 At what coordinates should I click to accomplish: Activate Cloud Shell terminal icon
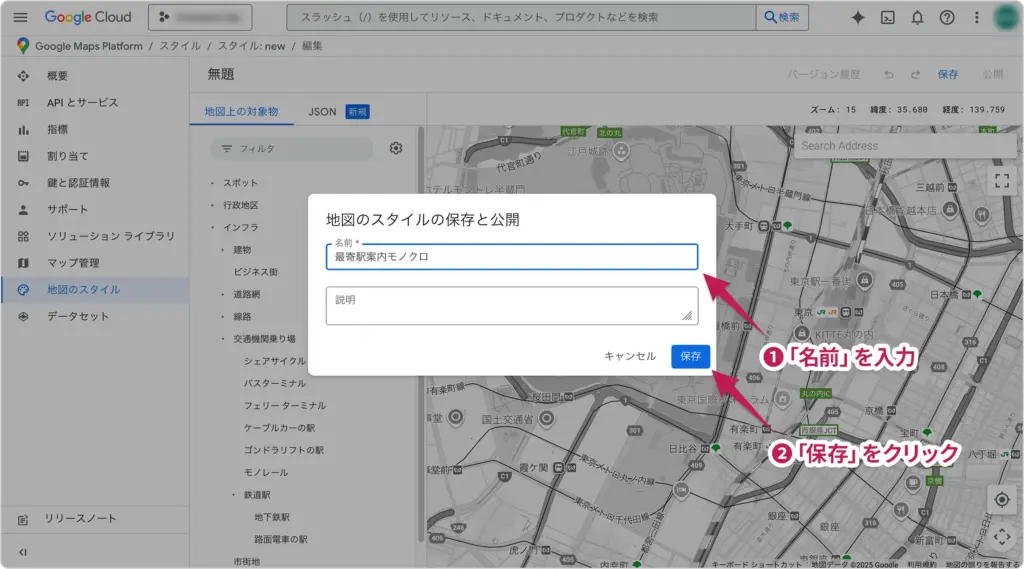pyautogui.click(x=888, y=18)
